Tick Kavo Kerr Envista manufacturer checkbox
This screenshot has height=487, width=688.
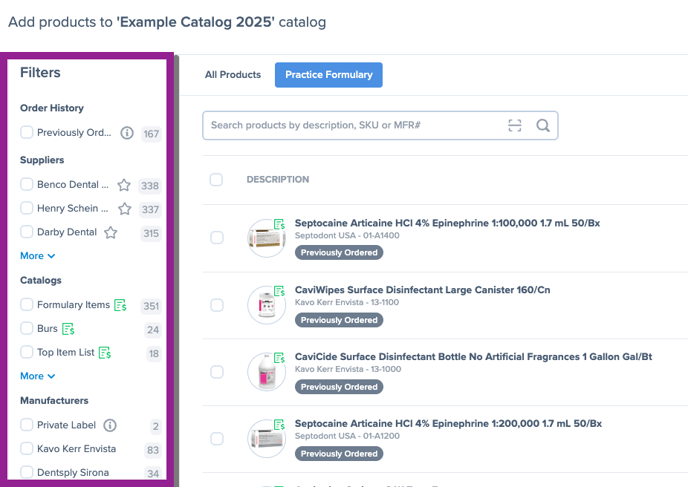click(x=27, y=448)
